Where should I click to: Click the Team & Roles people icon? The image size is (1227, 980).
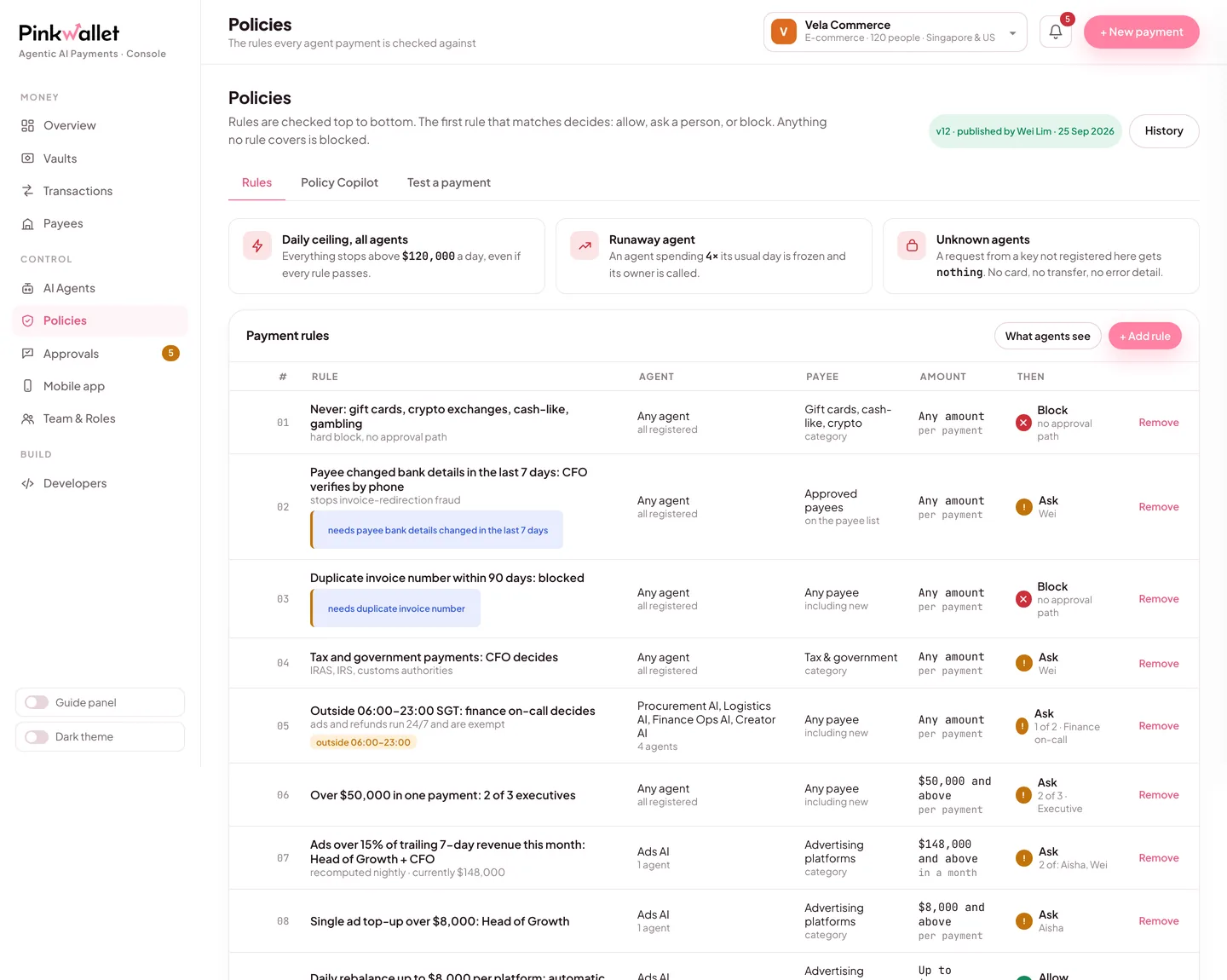click(28, 418)
